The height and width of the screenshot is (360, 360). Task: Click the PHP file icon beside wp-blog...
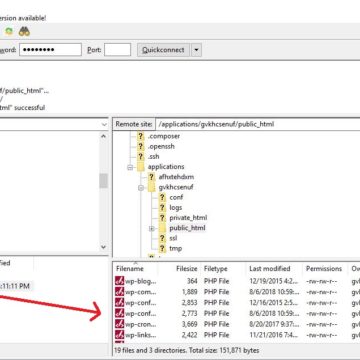coord(119,281)
